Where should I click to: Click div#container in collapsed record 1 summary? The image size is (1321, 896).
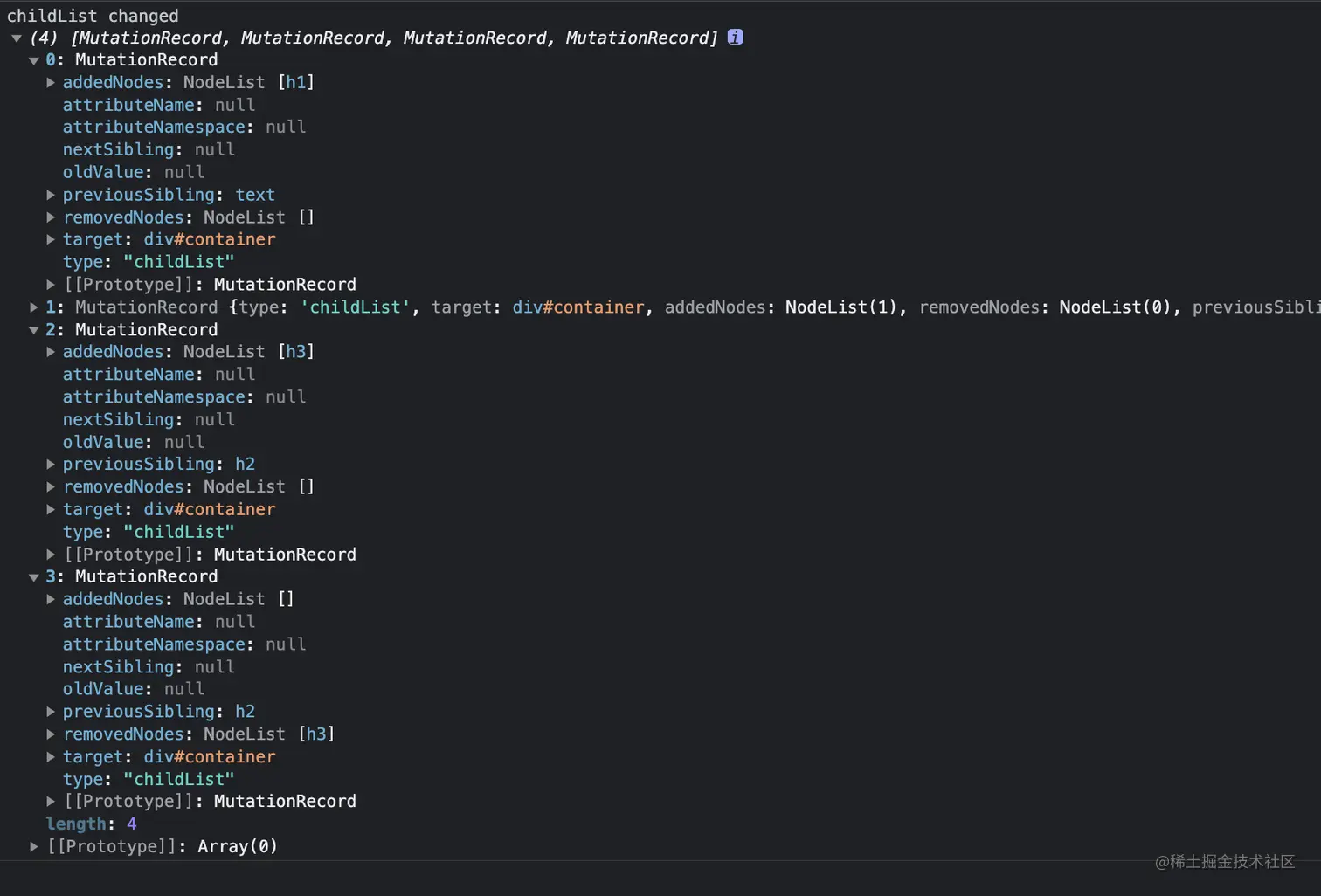578,307
